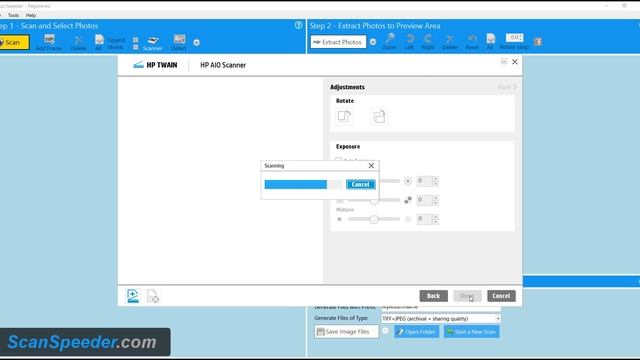Viewport: 640px width, 360px height.
Task: Select the Zoom magnifier tool
Action: (x=389, y=42)
